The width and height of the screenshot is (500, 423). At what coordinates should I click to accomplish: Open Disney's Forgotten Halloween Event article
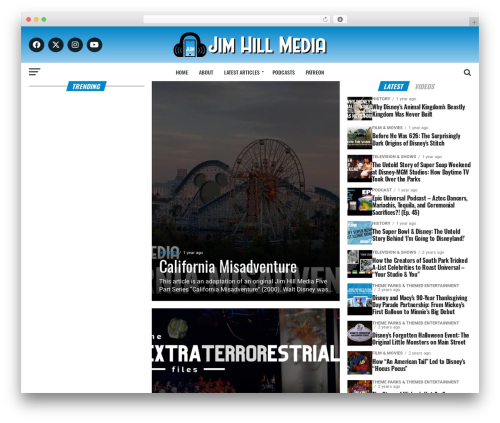(x=420, y=339)
